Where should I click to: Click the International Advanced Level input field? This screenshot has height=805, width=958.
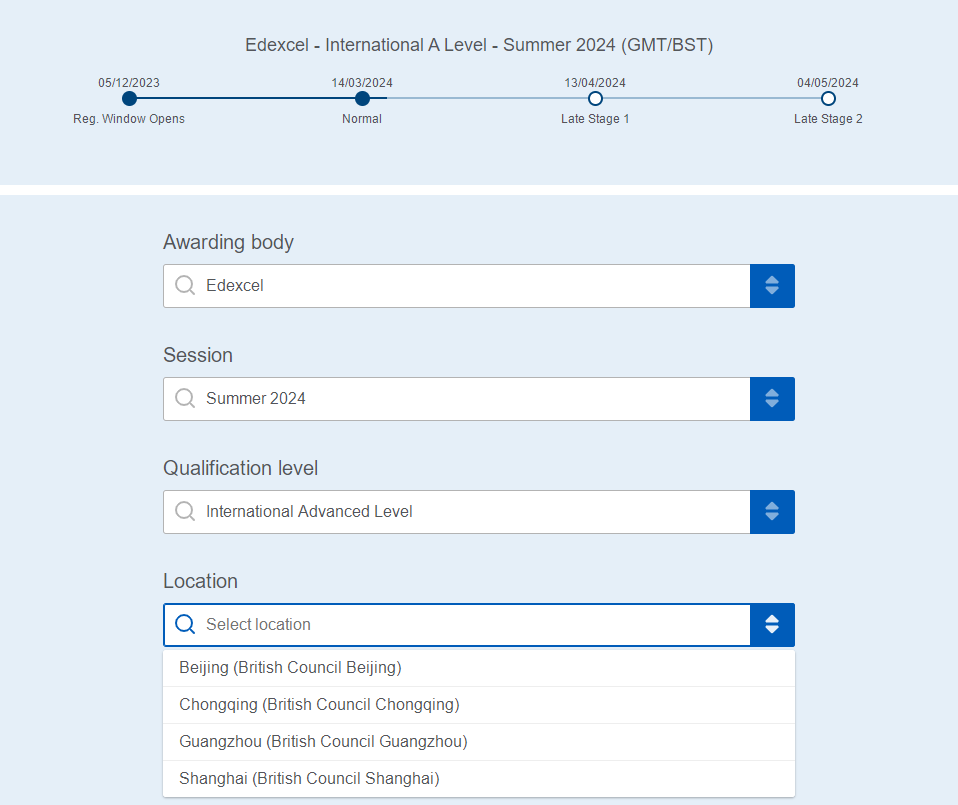456,512
